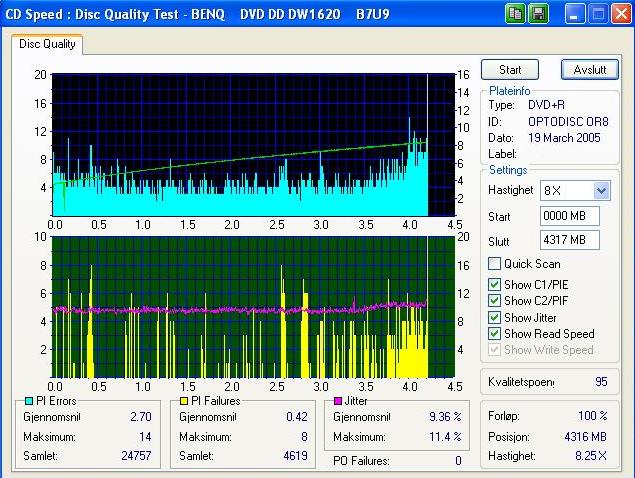
Task: Click the yellow PI Failures color swatch
Action: [184, 401]
